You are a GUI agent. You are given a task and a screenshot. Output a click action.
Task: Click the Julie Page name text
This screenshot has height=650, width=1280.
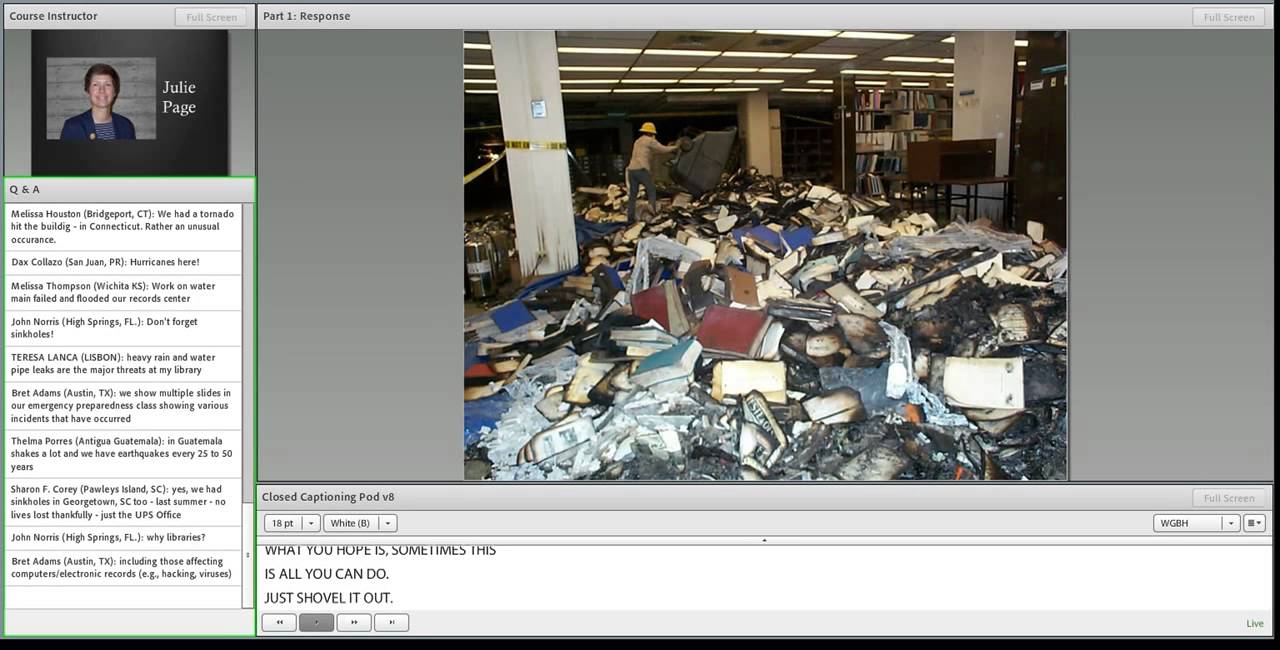(179, 97)
